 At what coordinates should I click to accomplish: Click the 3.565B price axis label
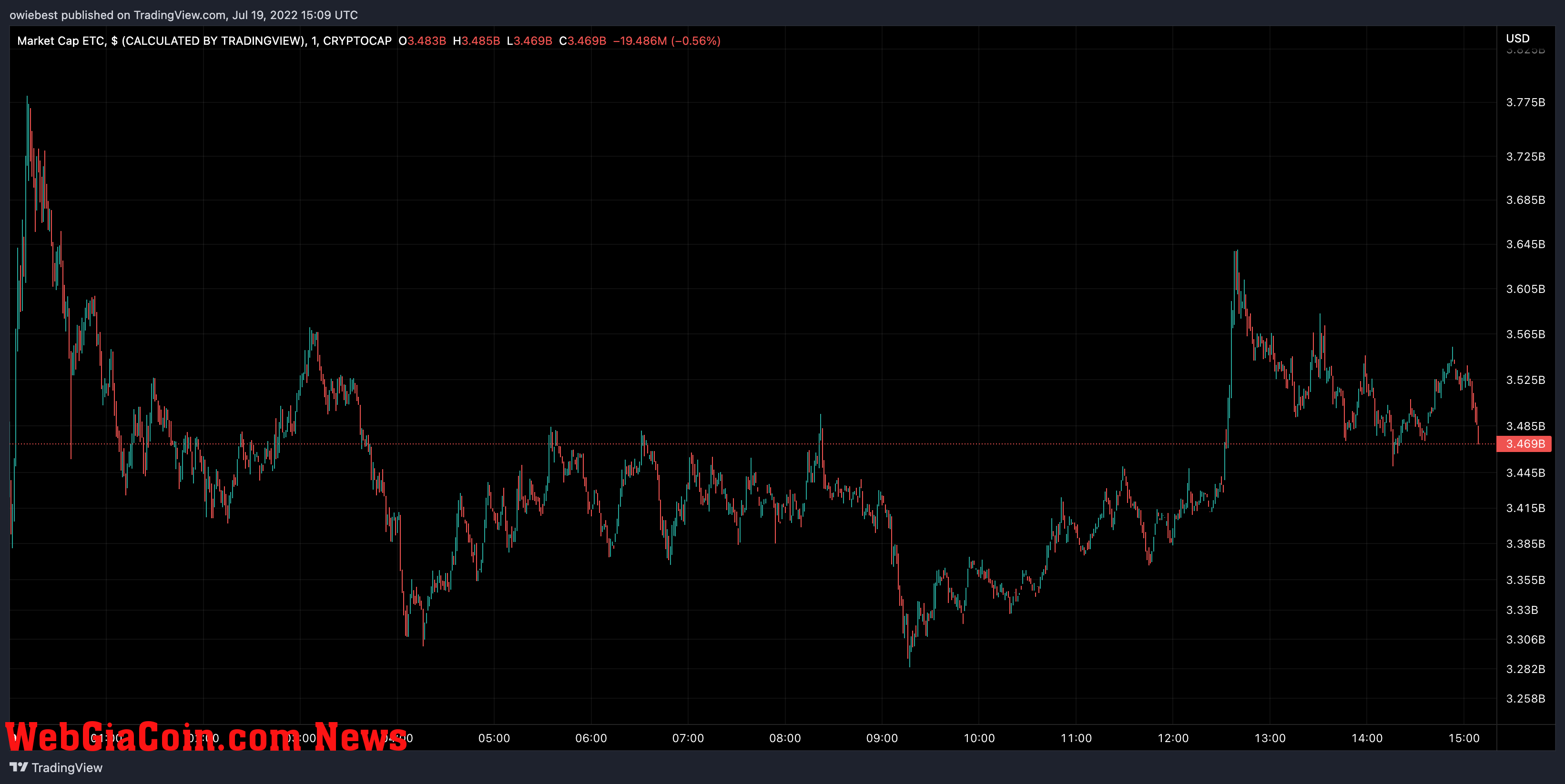[1525, 334]
